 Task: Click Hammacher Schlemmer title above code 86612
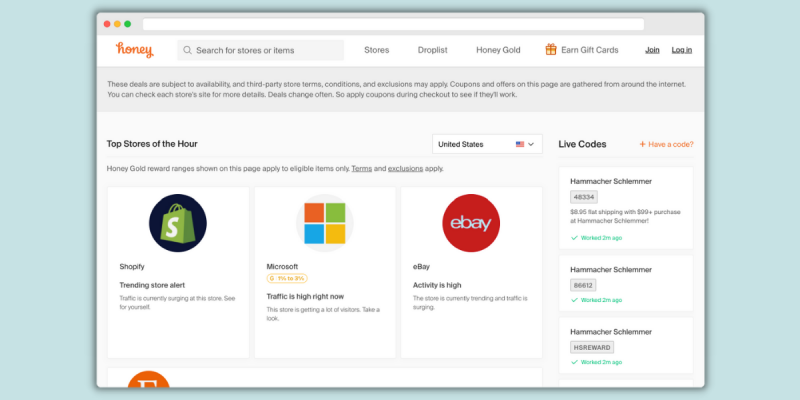pos(611,269)
